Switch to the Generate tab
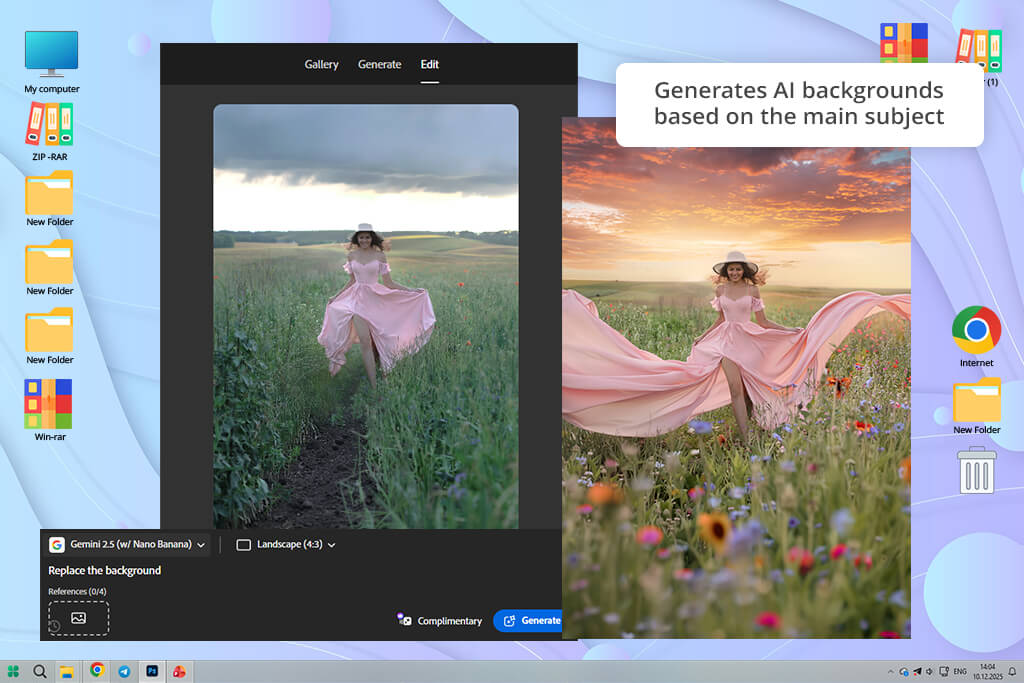Image resolution: width=1024 pixels, height=683 pixels. (x=379, y=64)
